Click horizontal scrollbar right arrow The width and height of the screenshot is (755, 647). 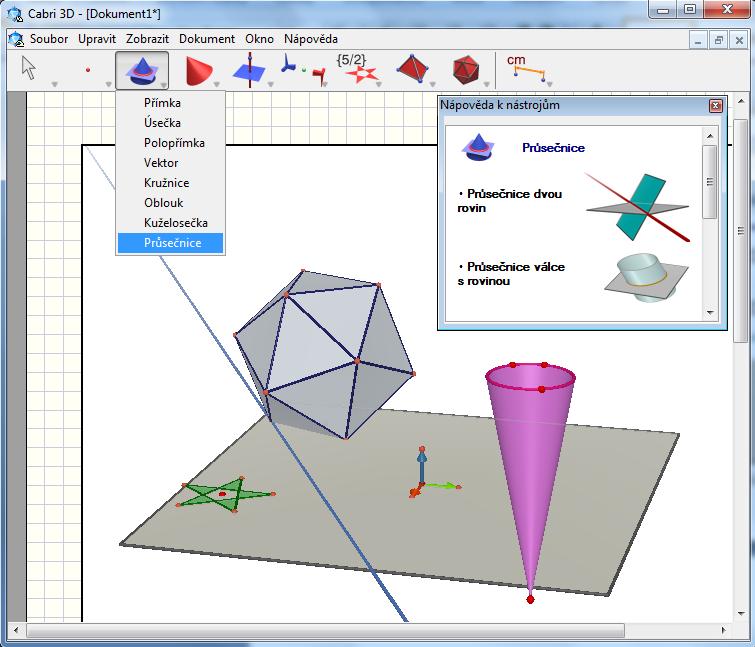tap(723, 630)
